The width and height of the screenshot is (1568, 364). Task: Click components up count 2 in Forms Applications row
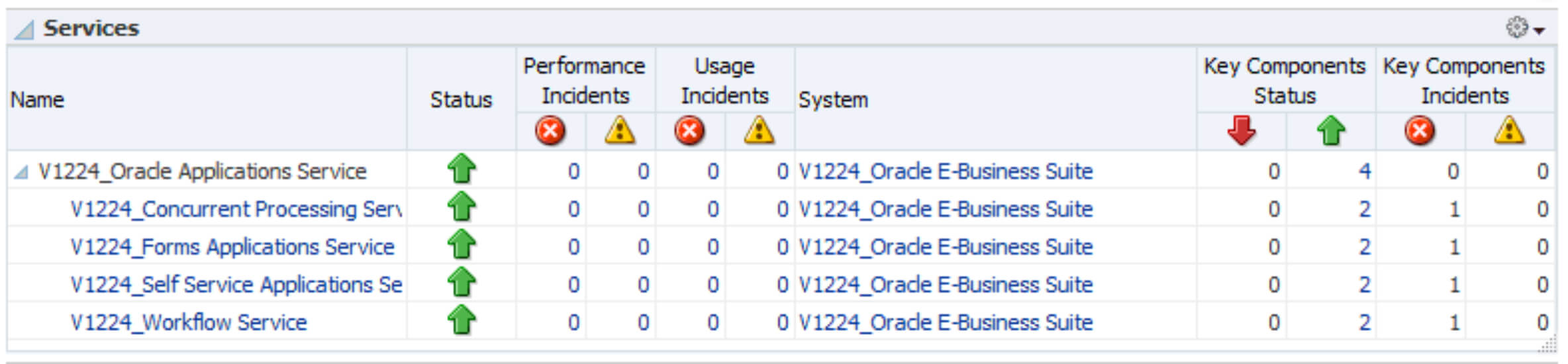1365,247
